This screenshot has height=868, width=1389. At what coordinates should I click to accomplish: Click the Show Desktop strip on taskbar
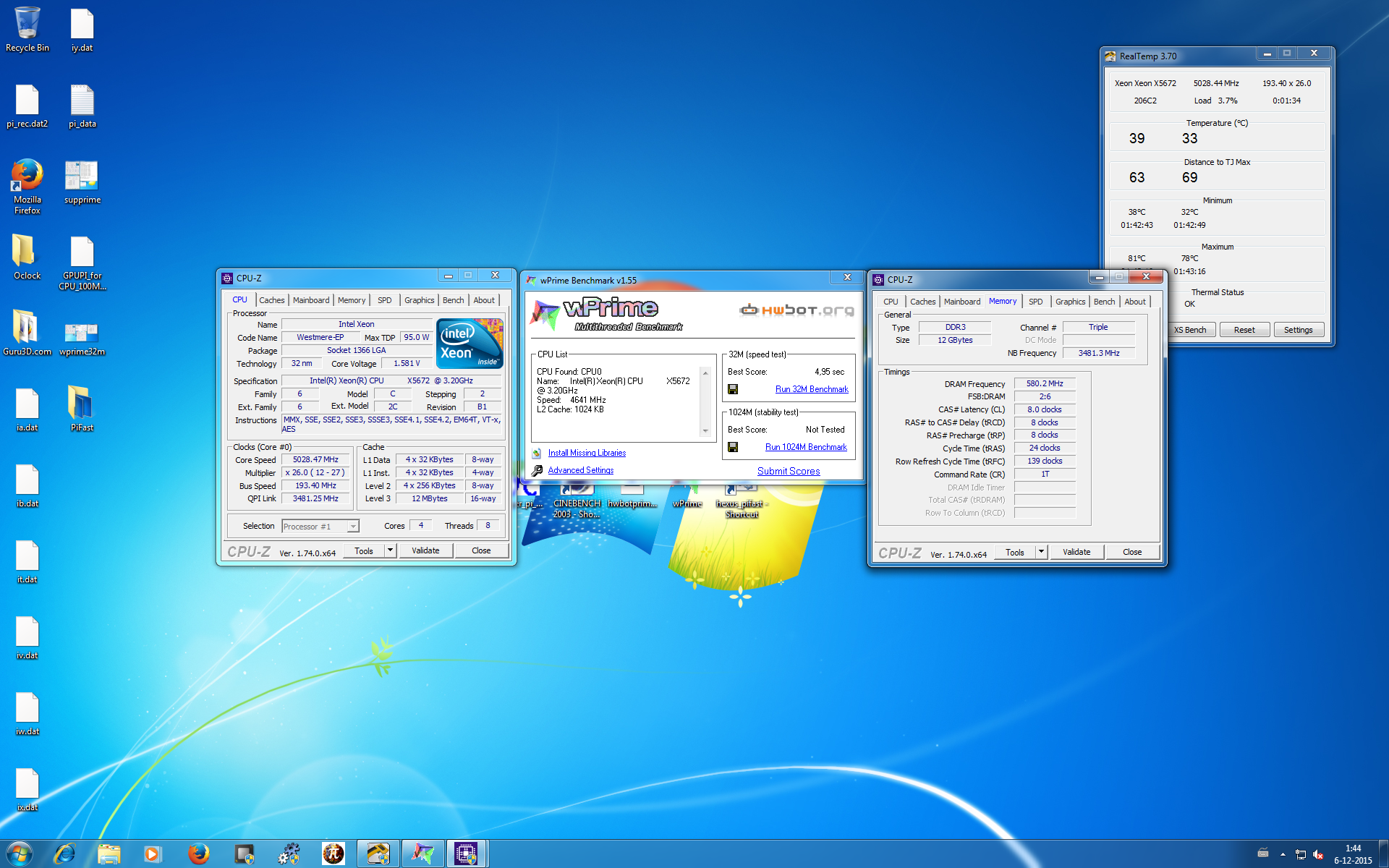click(x=1383, y=854)
